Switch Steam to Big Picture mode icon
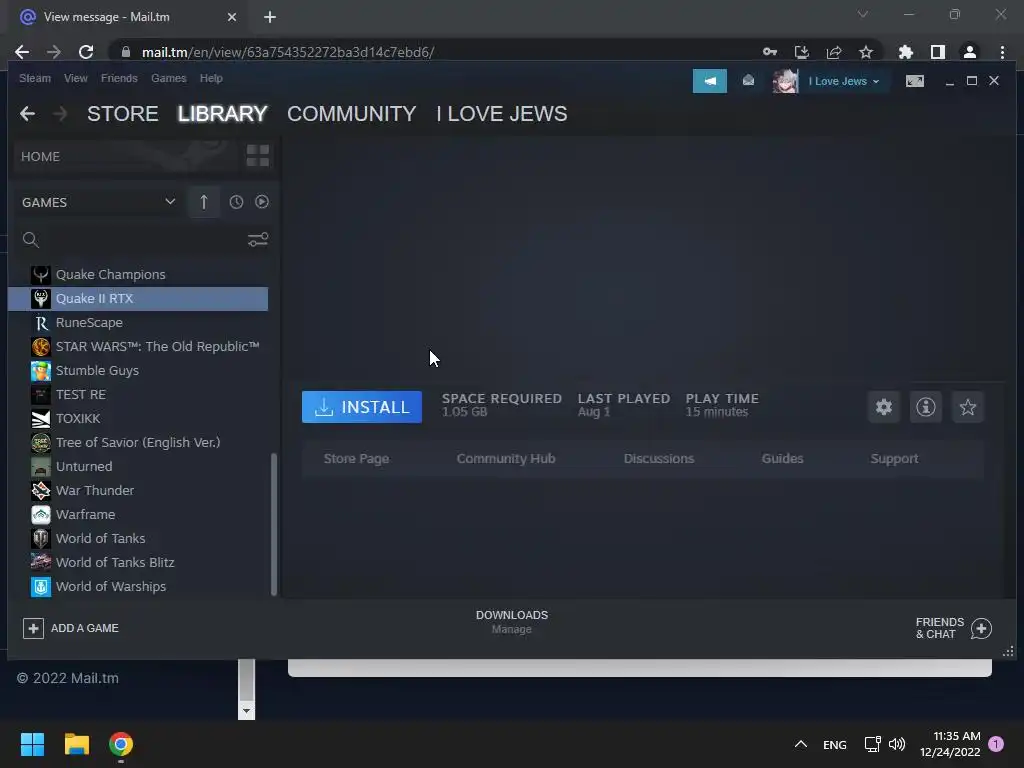The width and height of the screenshot is (1024, 768). 914,81
